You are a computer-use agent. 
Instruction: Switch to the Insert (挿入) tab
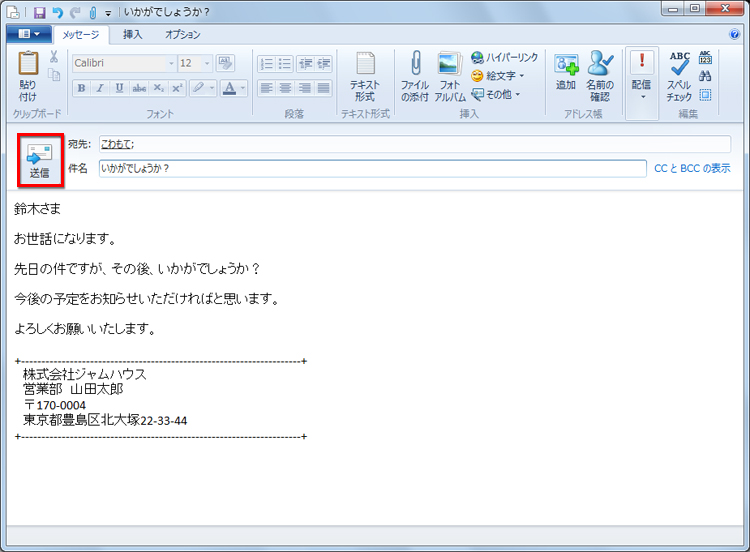tap(132, 34)
